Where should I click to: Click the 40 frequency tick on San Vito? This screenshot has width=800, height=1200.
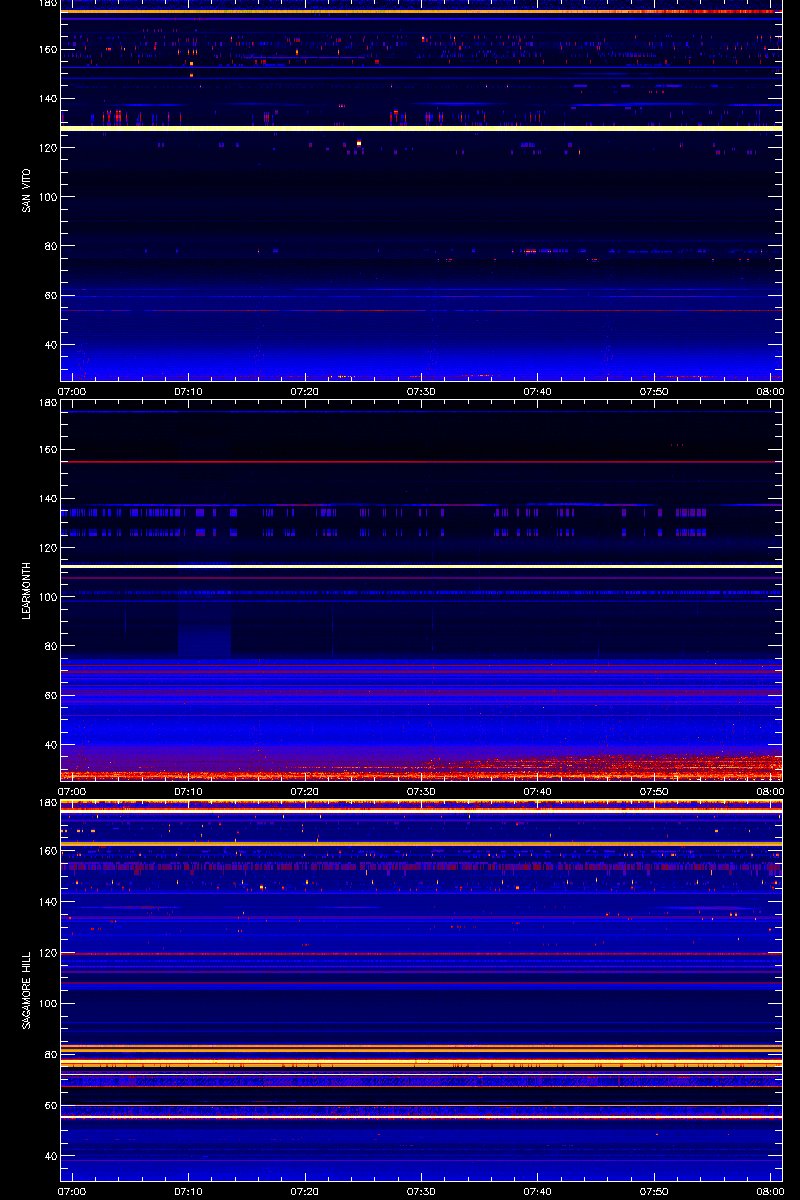click(x=51, y=345)
